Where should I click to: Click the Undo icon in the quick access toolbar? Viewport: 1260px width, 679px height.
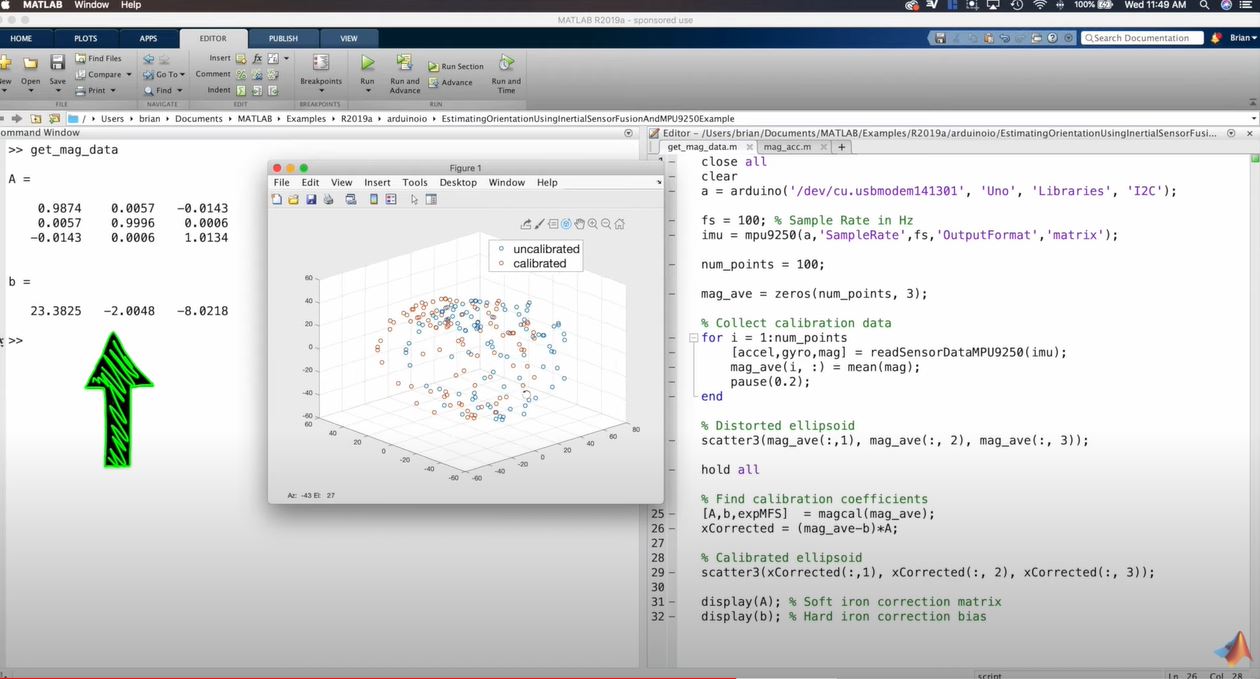(1004, 38)
